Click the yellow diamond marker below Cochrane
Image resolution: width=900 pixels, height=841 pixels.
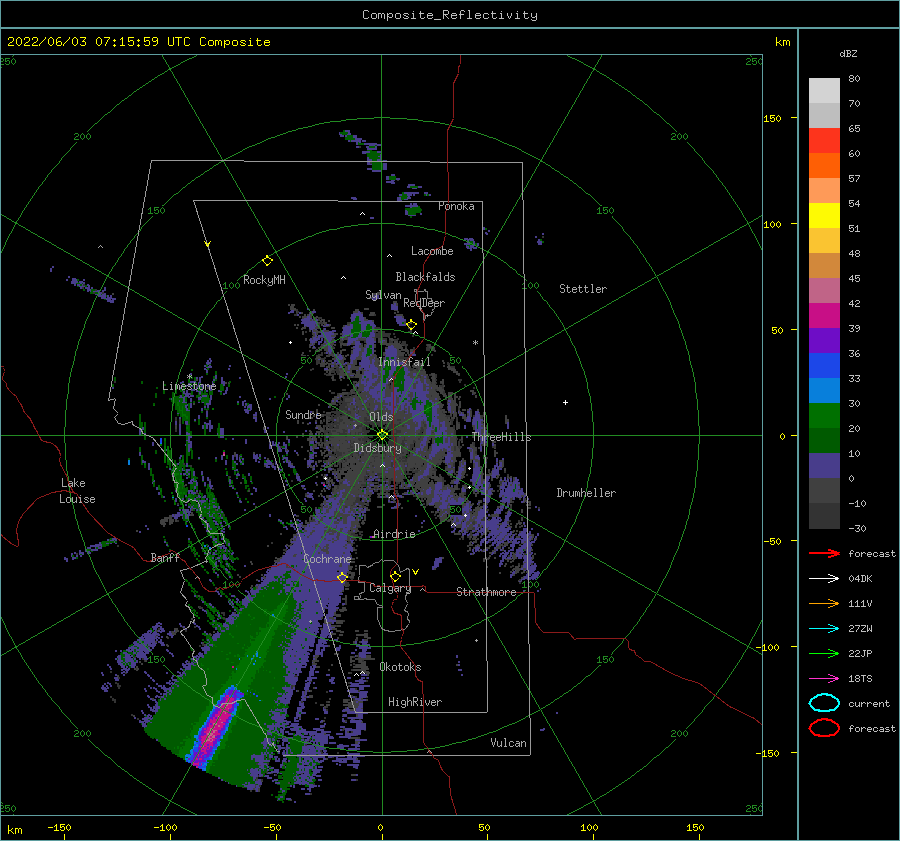(x=342, y=577)
